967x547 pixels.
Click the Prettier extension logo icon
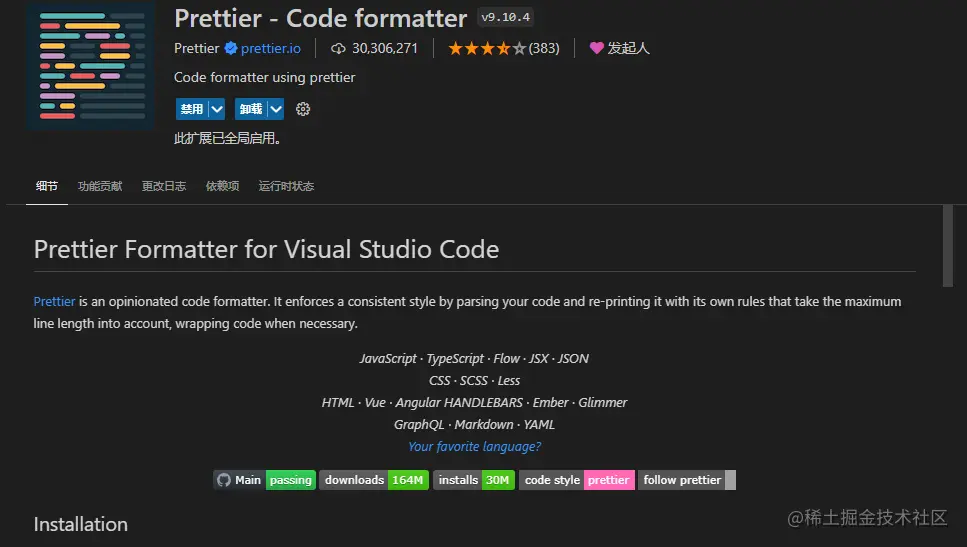(90, 66)
